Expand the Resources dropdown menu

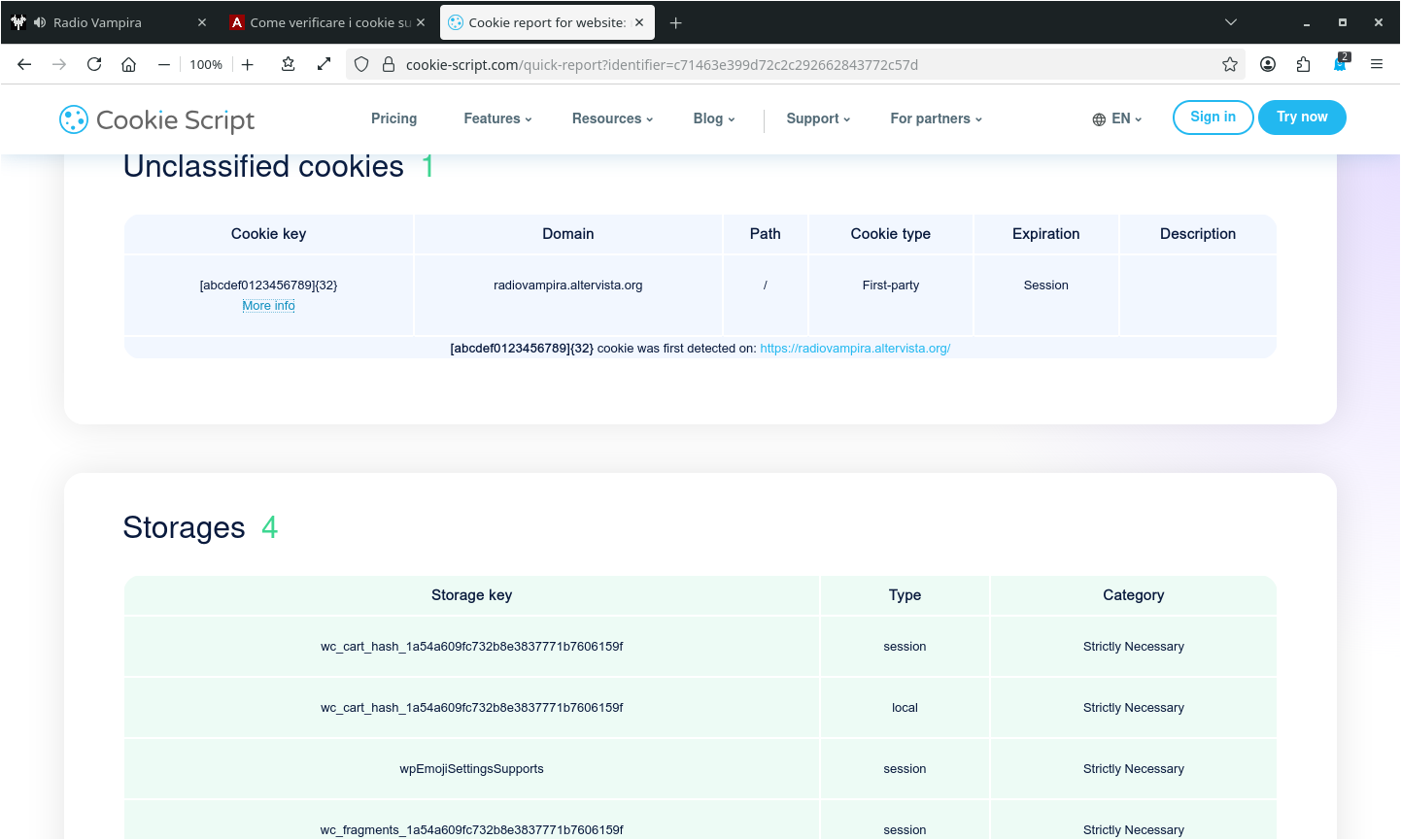(x=612, y=118)
